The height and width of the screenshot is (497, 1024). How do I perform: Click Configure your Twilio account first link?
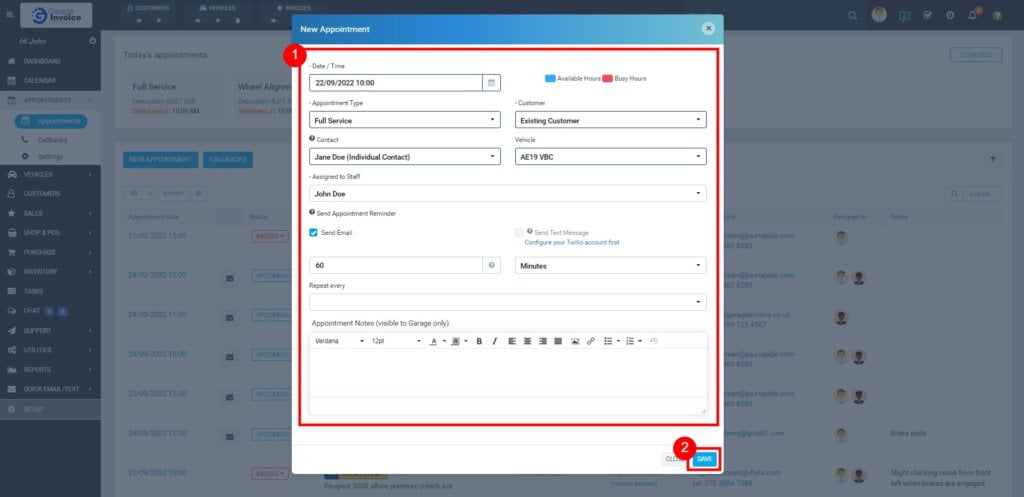[572, 242]
